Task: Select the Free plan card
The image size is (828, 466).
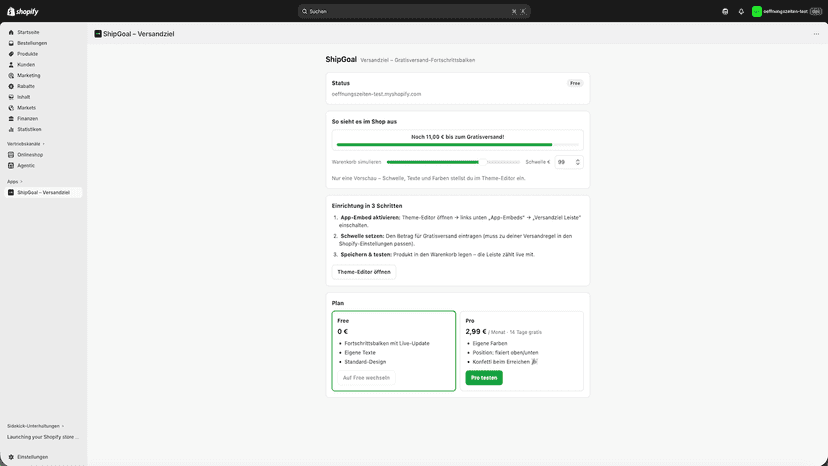Action: click(393, 351)
